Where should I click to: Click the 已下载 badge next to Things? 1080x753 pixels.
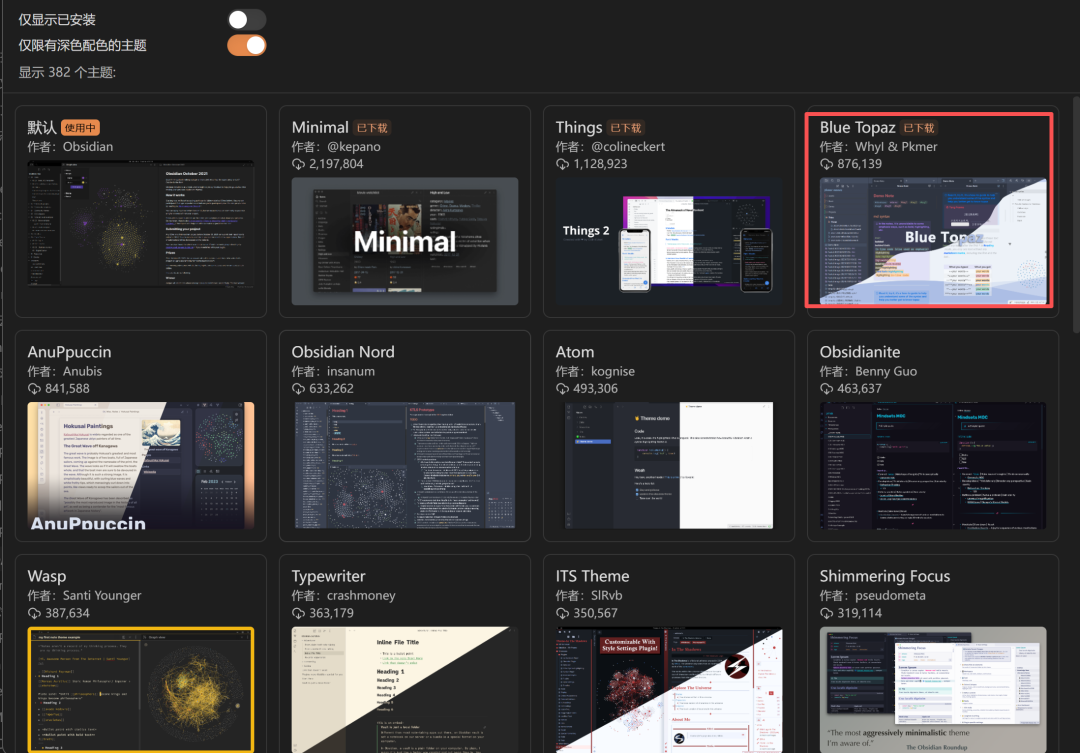click(x=625, y=127)
